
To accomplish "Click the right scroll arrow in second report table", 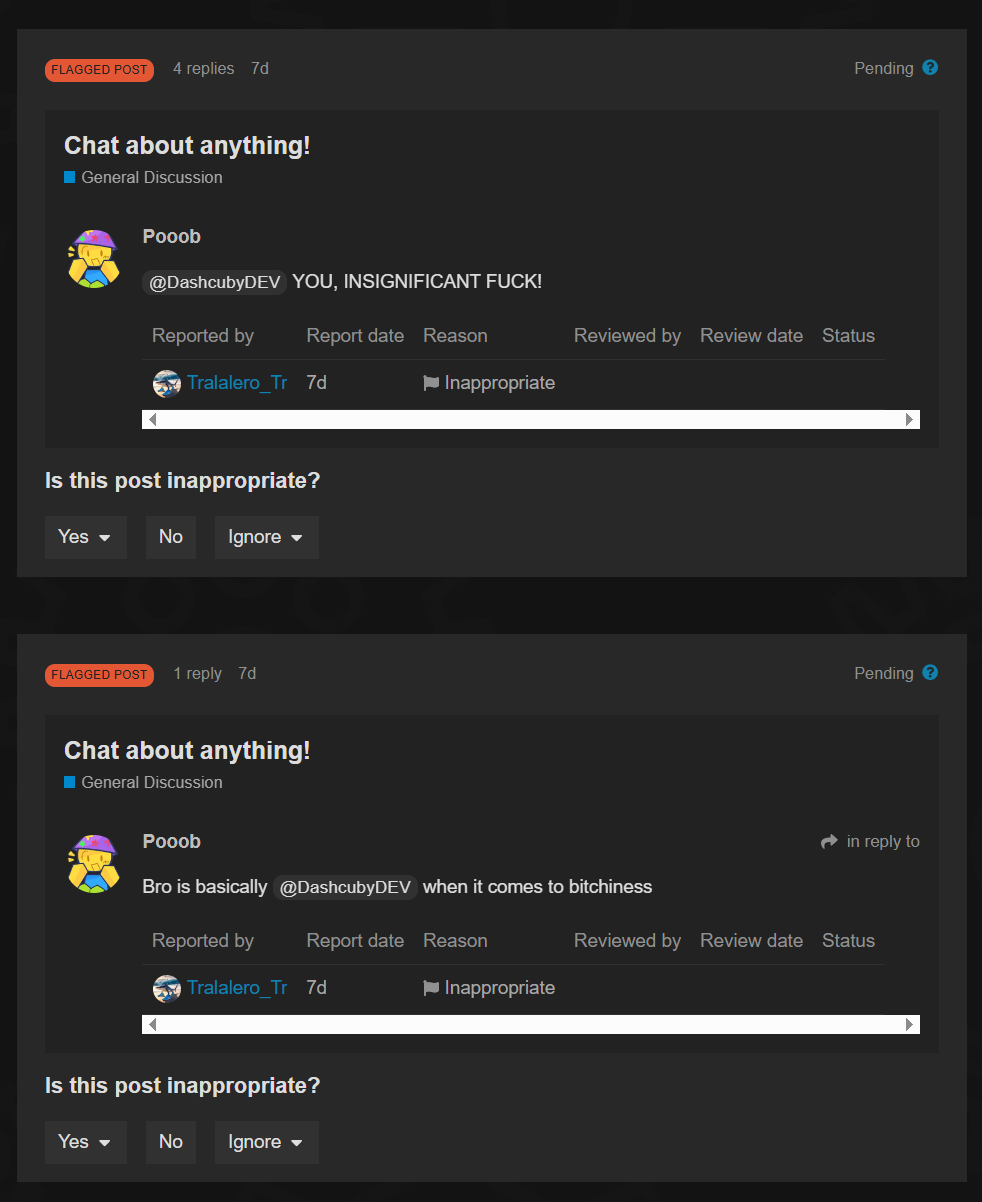I will coord(910,1024).
